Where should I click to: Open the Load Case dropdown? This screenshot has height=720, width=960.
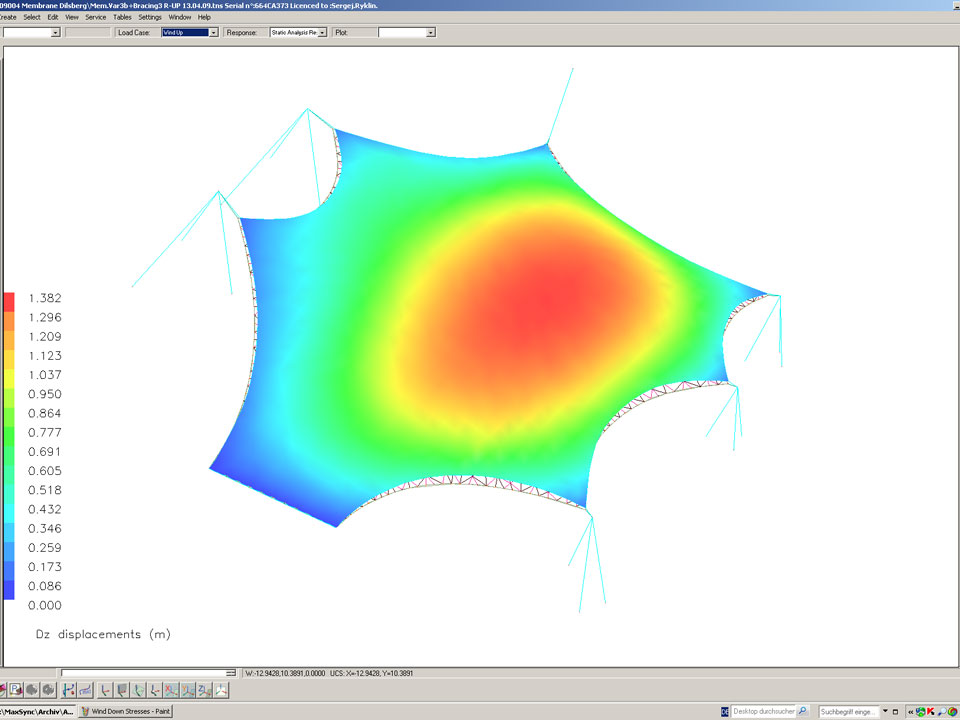214,33
